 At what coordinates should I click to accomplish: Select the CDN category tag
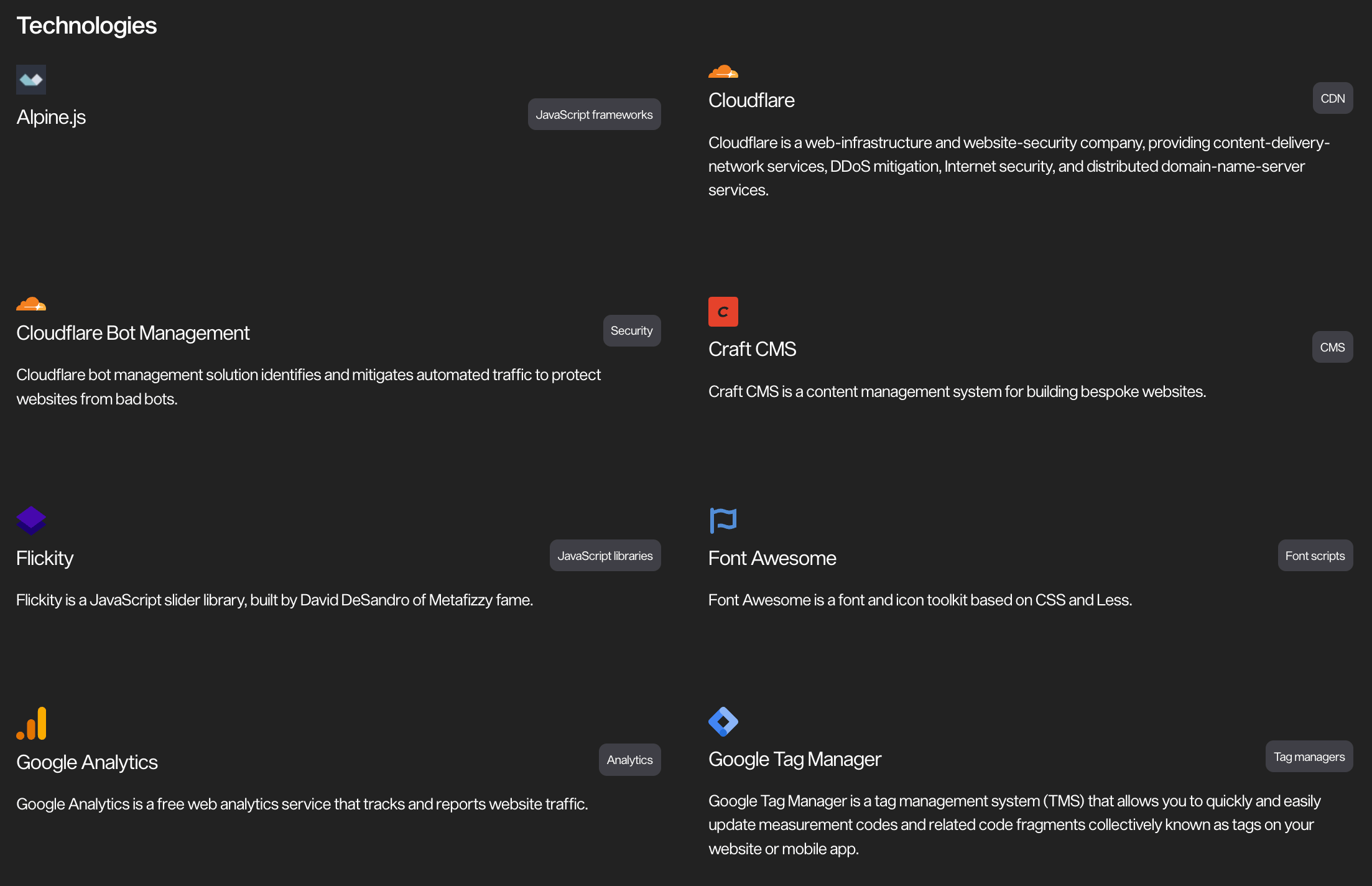(x=1332, y=98)
